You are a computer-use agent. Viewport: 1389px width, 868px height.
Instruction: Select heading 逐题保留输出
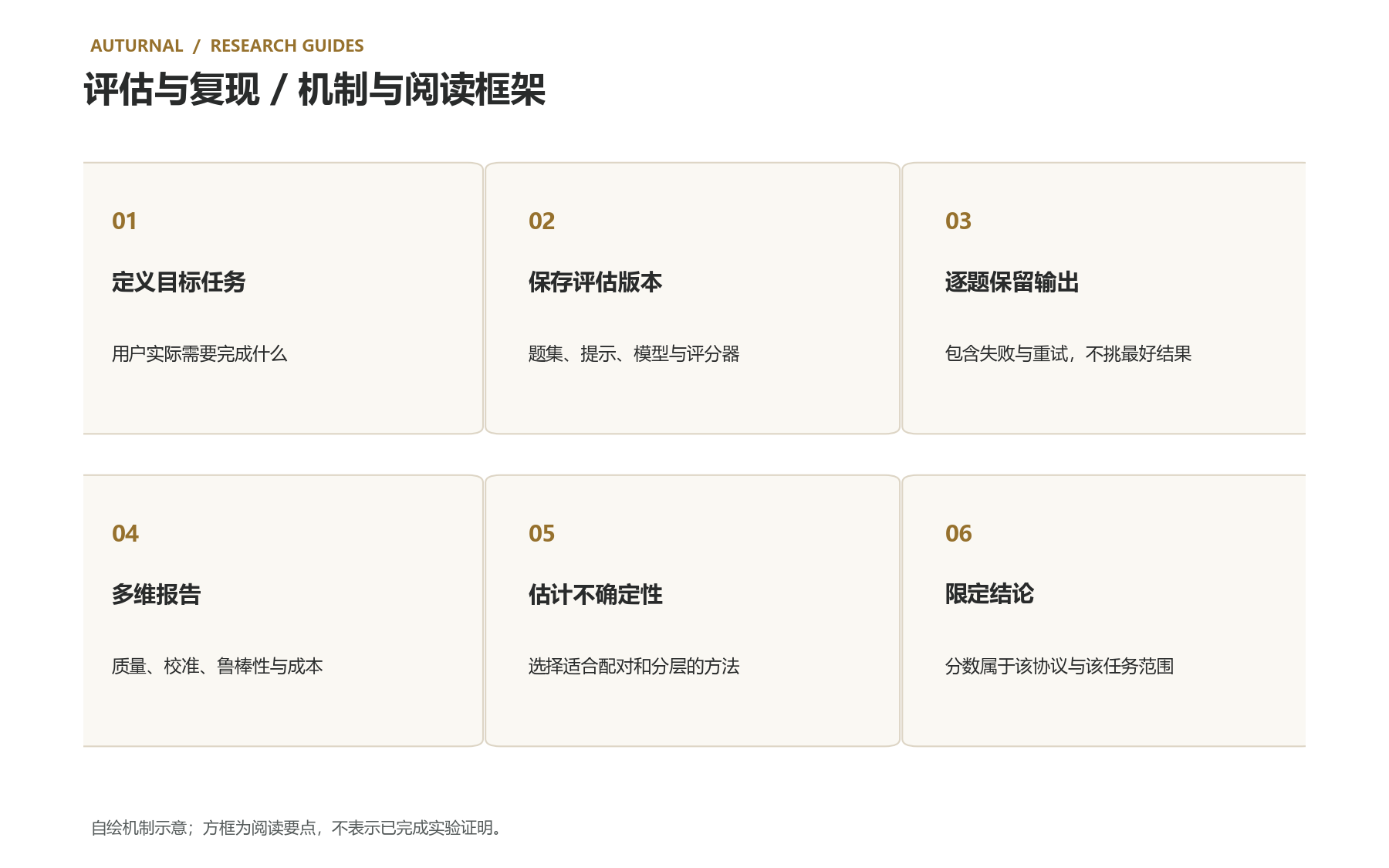click(x=1012, y=282)
